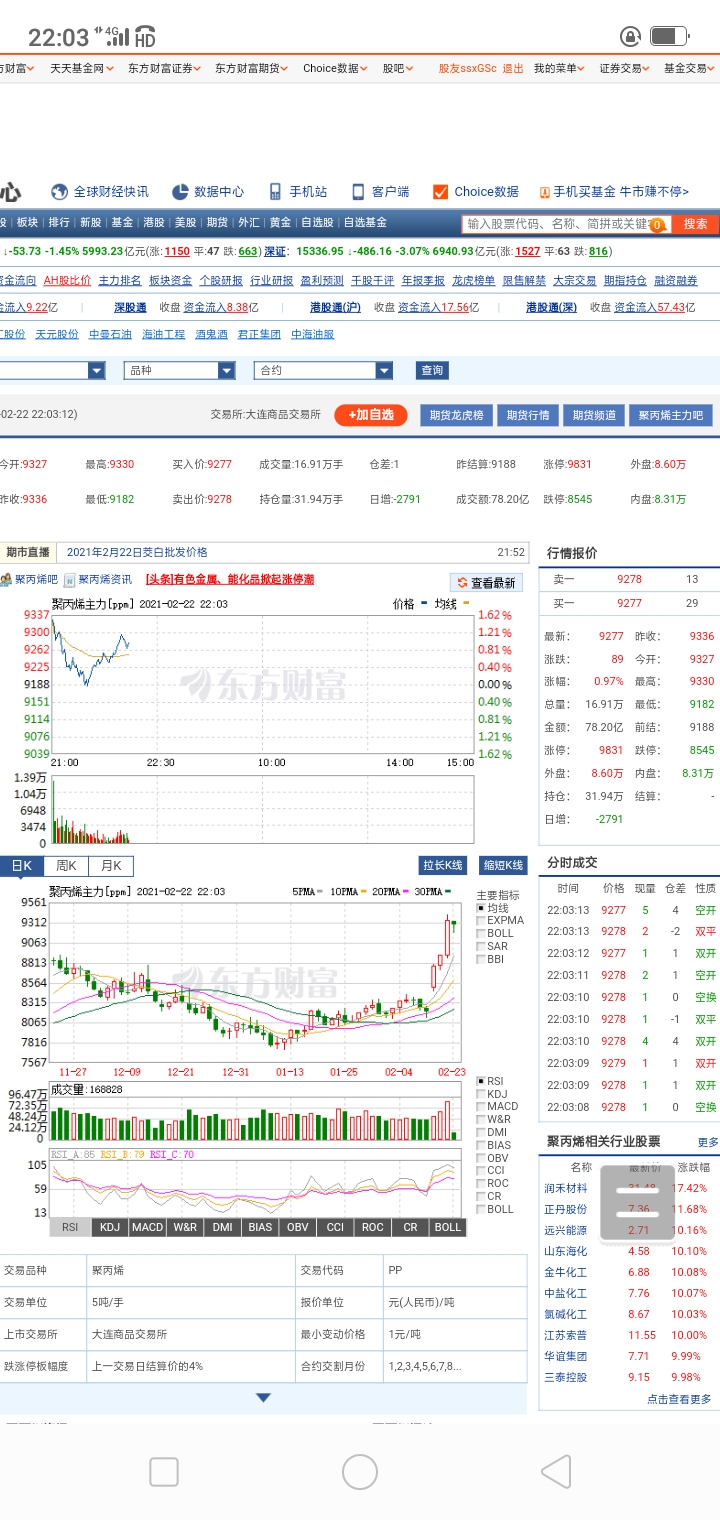
Task: Tap the Android home navigation button
Action: click(x=360, y=1472)
